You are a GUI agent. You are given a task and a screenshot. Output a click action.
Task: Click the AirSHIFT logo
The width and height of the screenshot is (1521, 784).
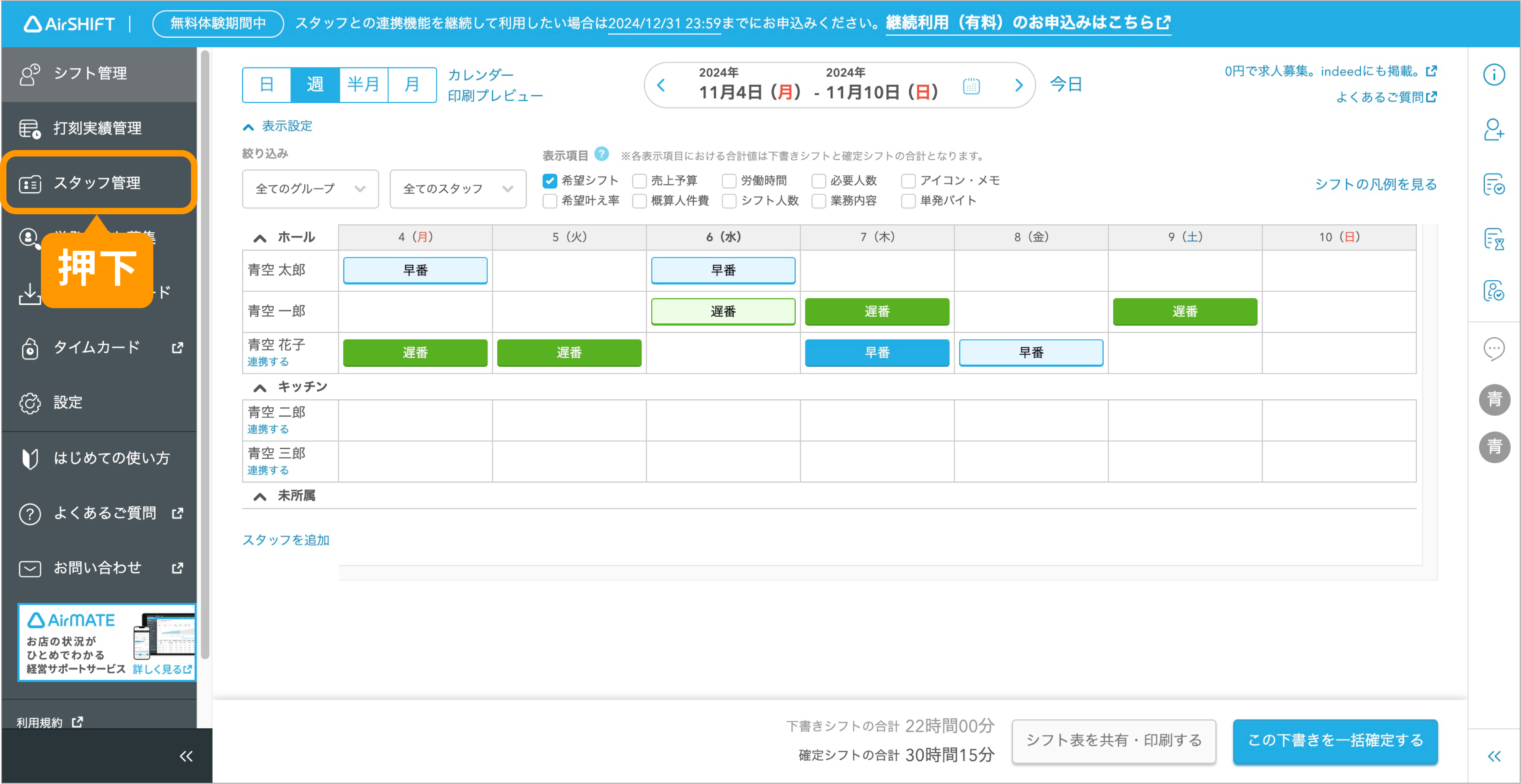point(69,24)
